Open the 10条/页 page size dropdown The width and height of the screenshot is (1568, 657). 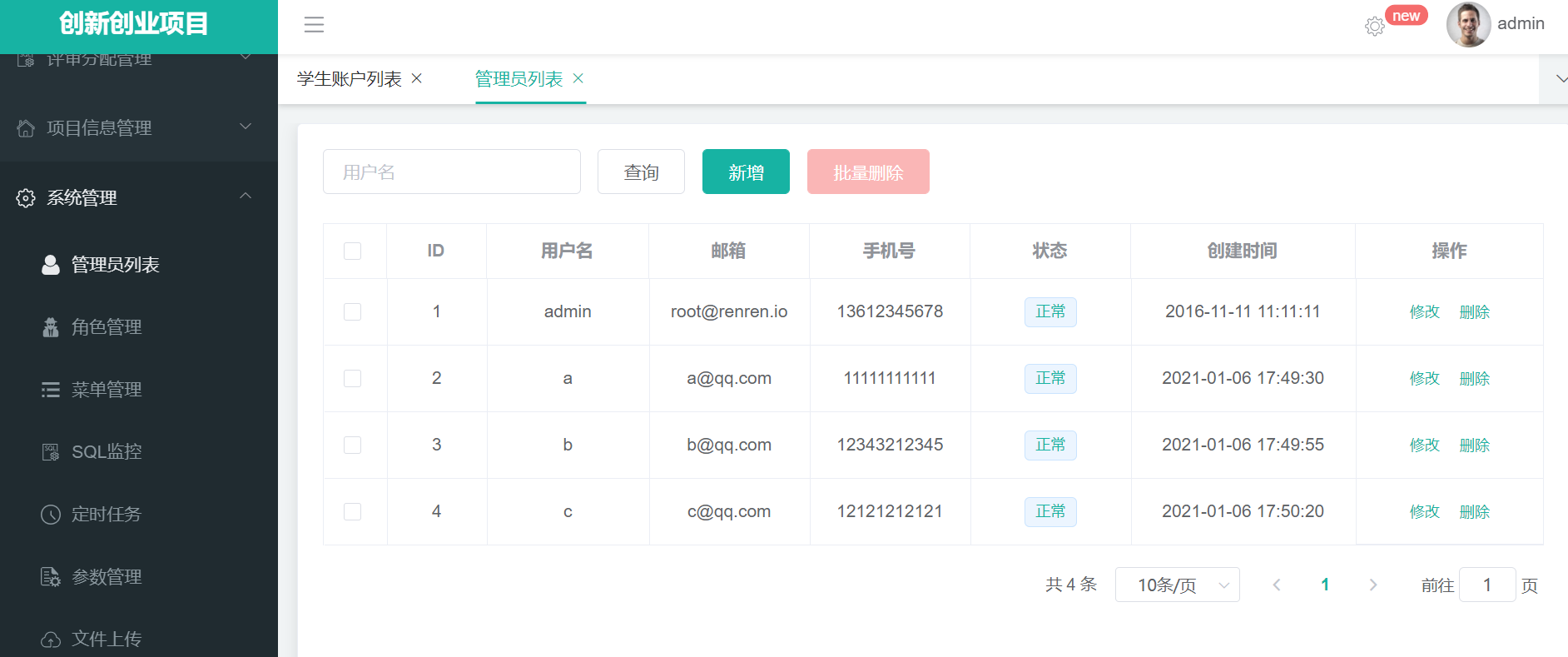click(x=1178, y=585)
